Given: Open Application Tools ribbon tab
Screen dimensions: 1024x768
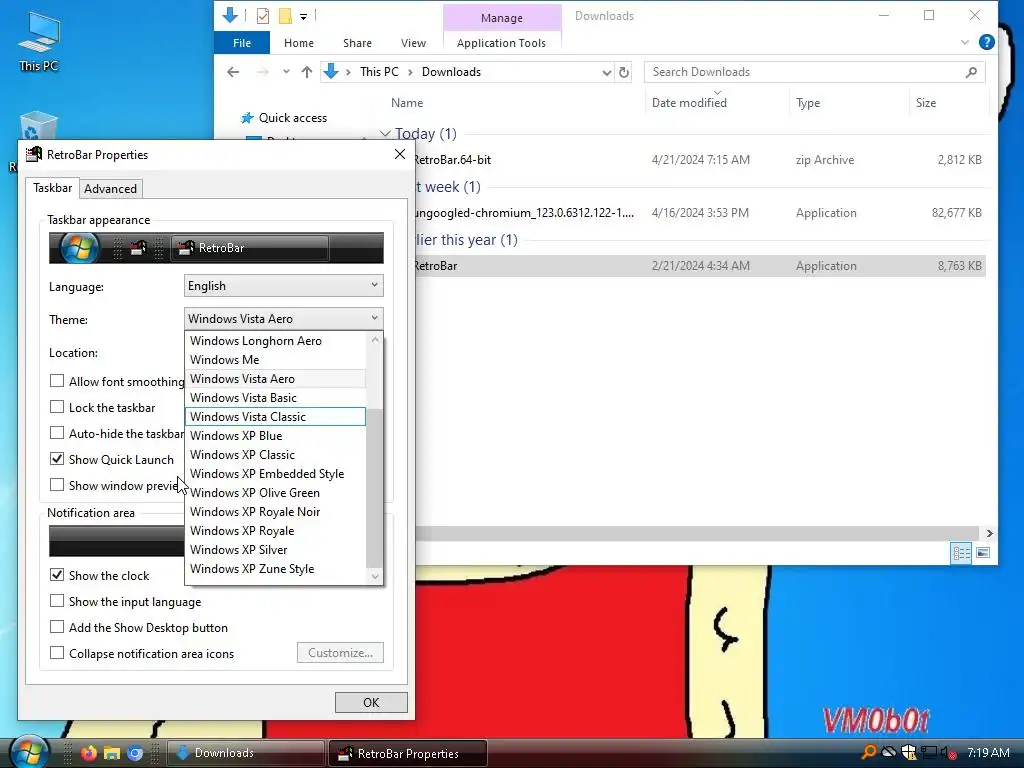Looking at the screenshot, I should coord(501,43).
